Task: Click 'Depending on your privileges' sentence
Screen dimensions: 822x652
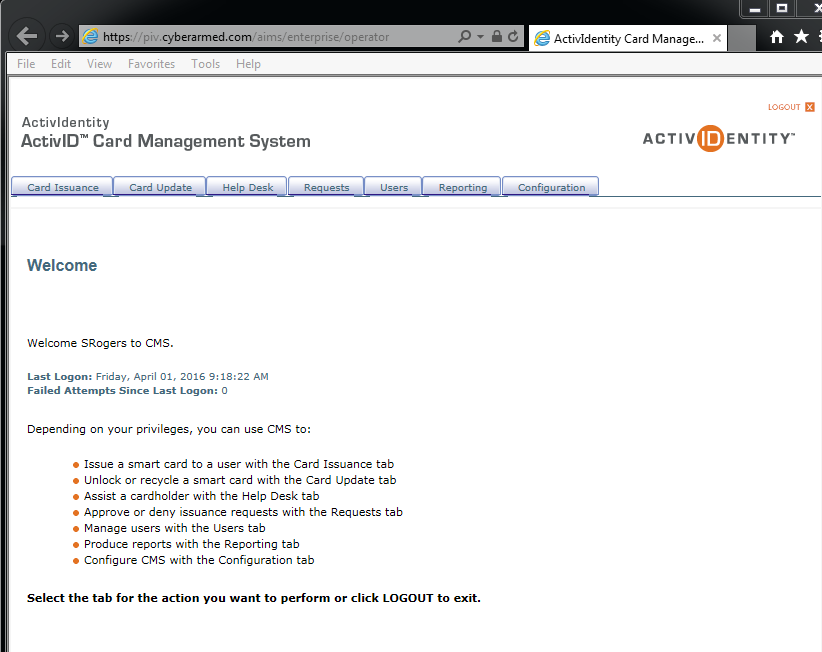Action: pyautogui.click(x=169, y=429)
